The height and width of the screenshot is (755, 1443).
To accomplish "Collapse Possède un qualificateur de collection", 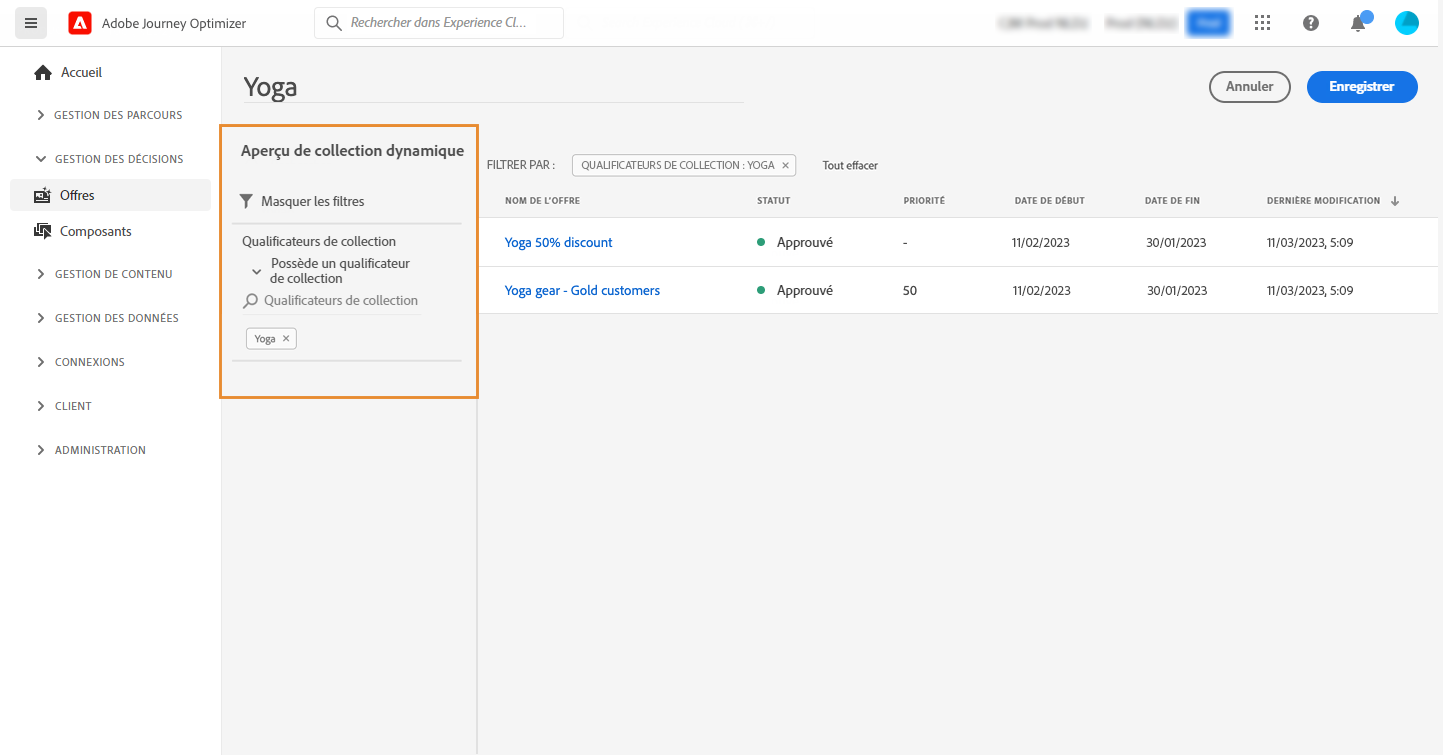I will (x=257, y=271).
